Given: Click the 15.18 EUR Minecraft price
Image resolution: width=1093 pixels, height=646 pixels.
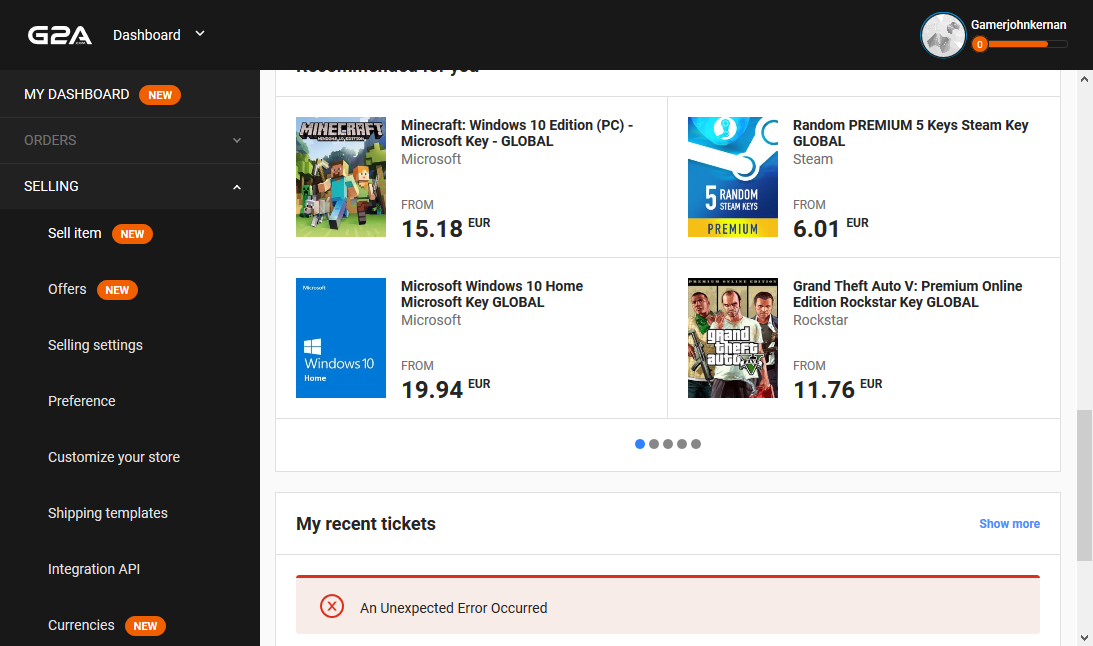Looking at the screenshot, I should point(445,228).
